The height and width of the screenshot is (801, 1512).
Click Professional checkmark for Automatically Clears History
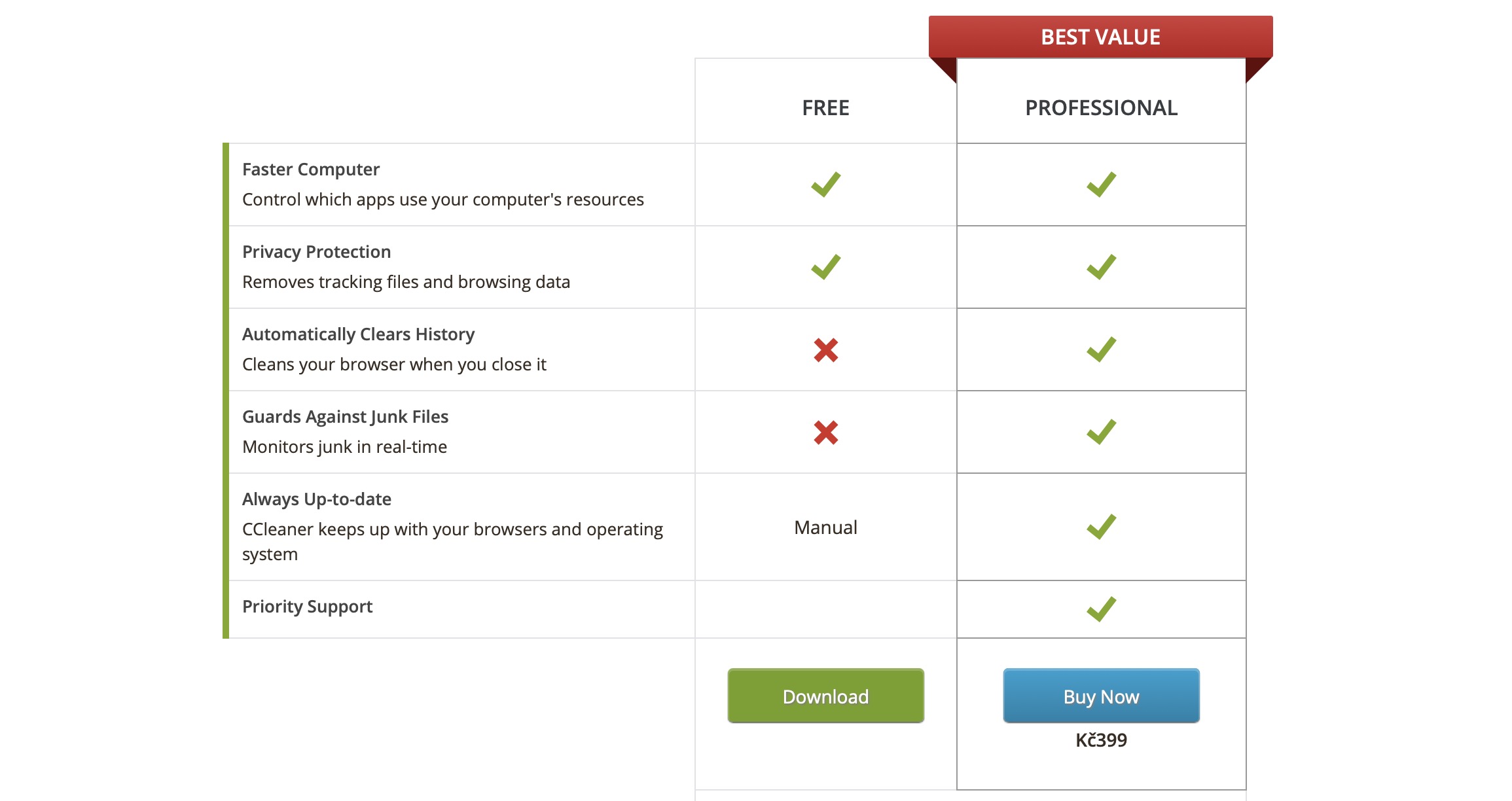point(1101,349)
